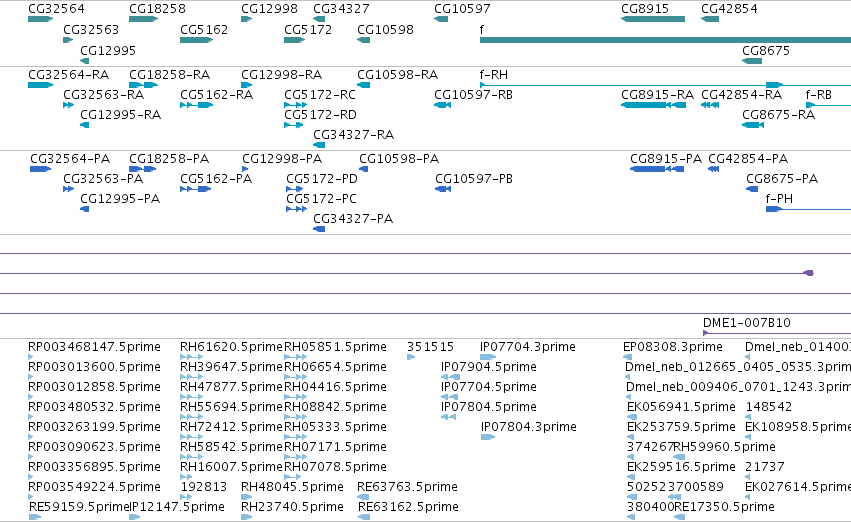Click transcript CG12998-RA label

point(282,75)
